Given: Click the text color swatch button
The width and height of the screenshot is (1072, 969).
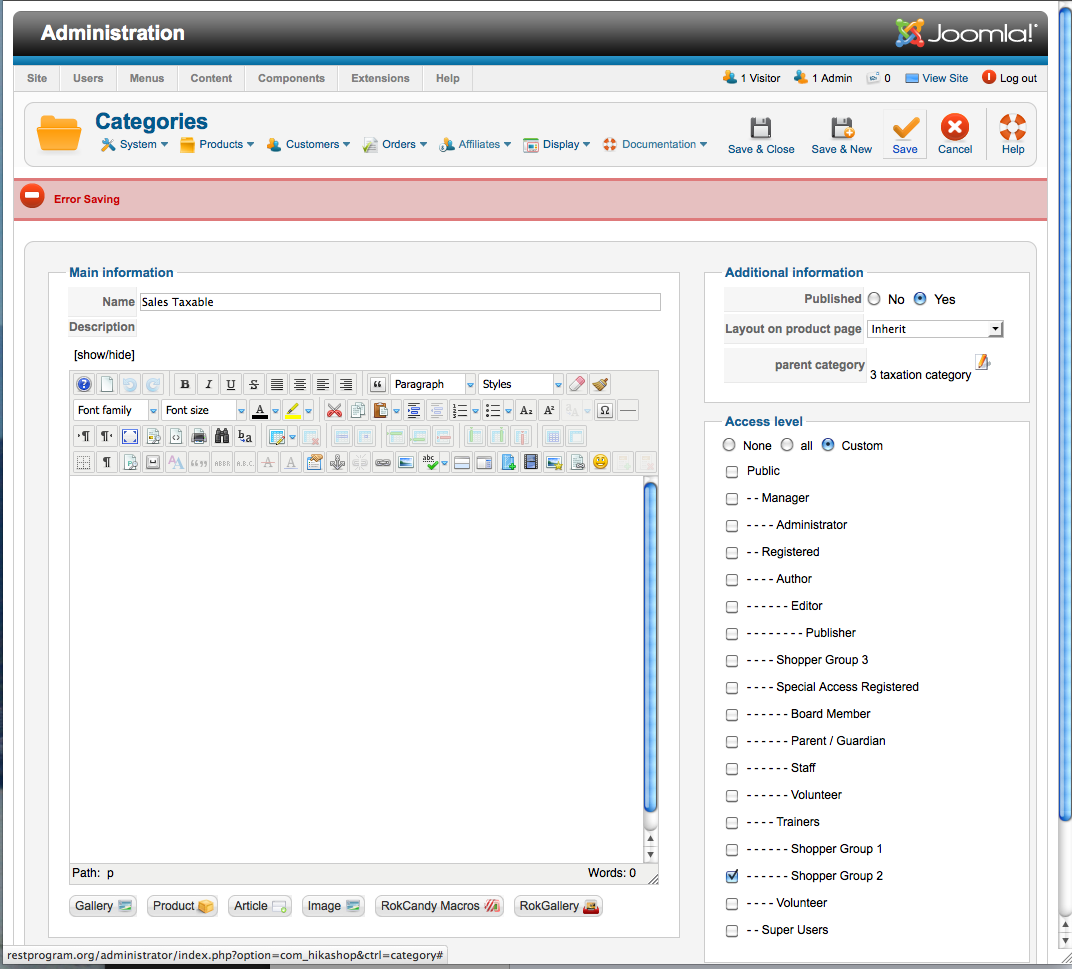Looking at the screenshot, I should pos(260,410).
